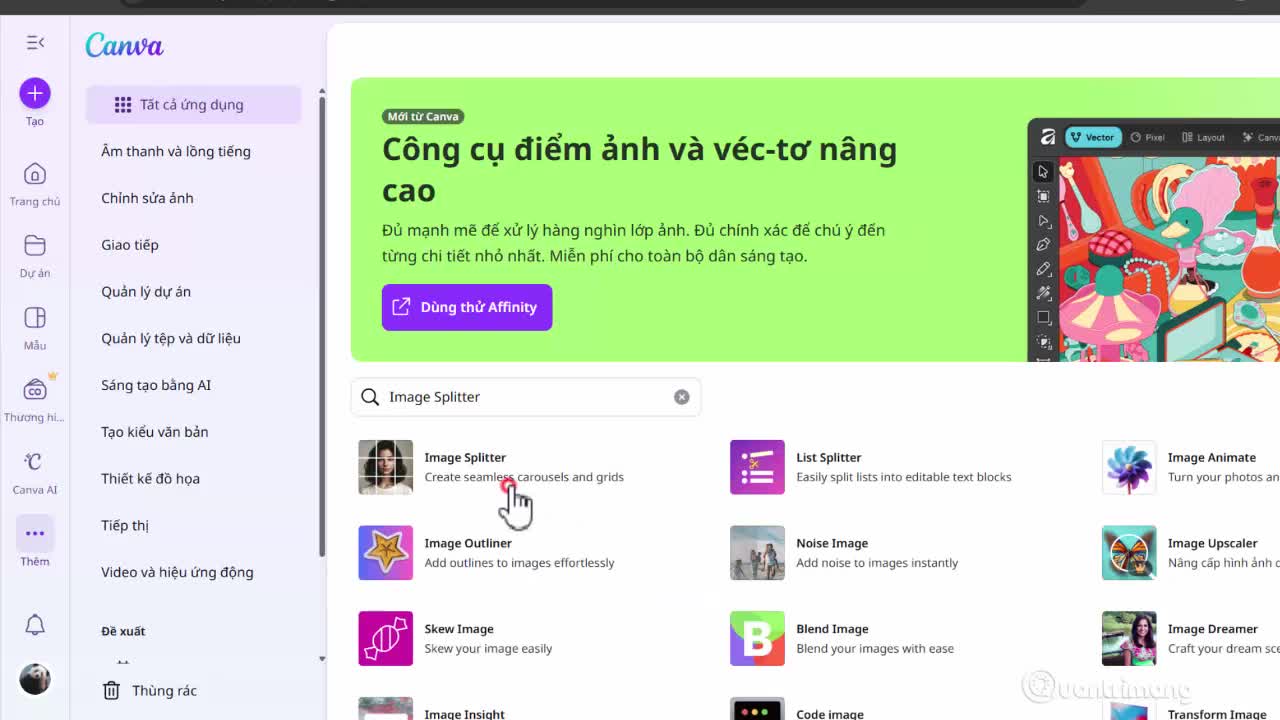Select Tiếp thị category
The width and height of the screenshot is (1280, 720).
tap(125, 525)
